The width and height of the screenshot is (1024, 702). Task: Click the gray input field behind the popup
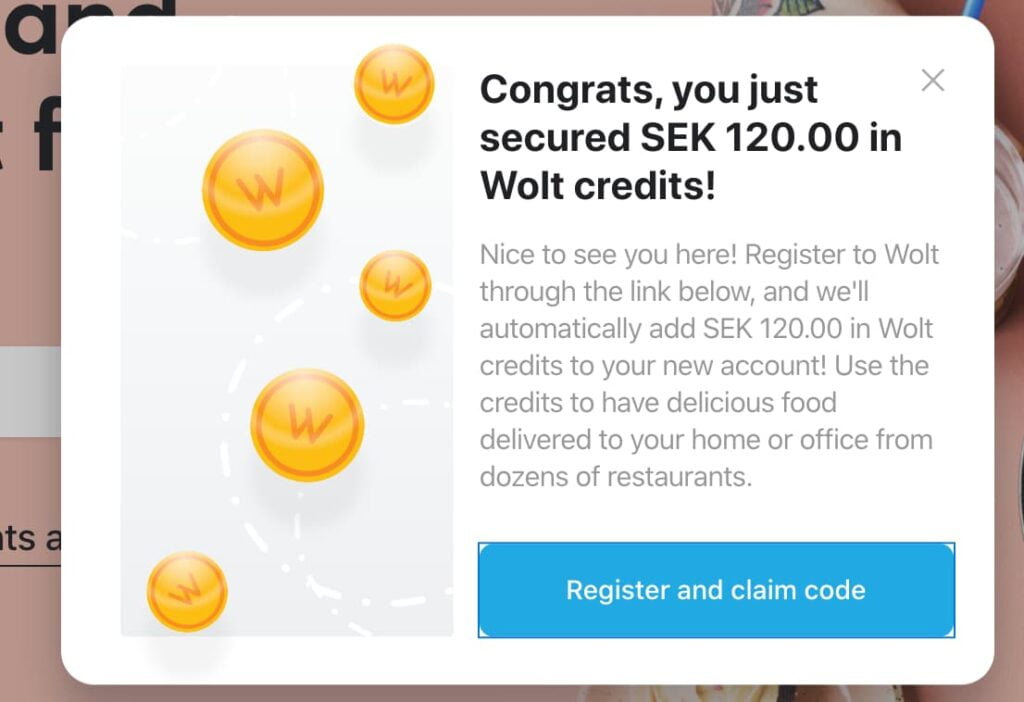click(30, 391)
